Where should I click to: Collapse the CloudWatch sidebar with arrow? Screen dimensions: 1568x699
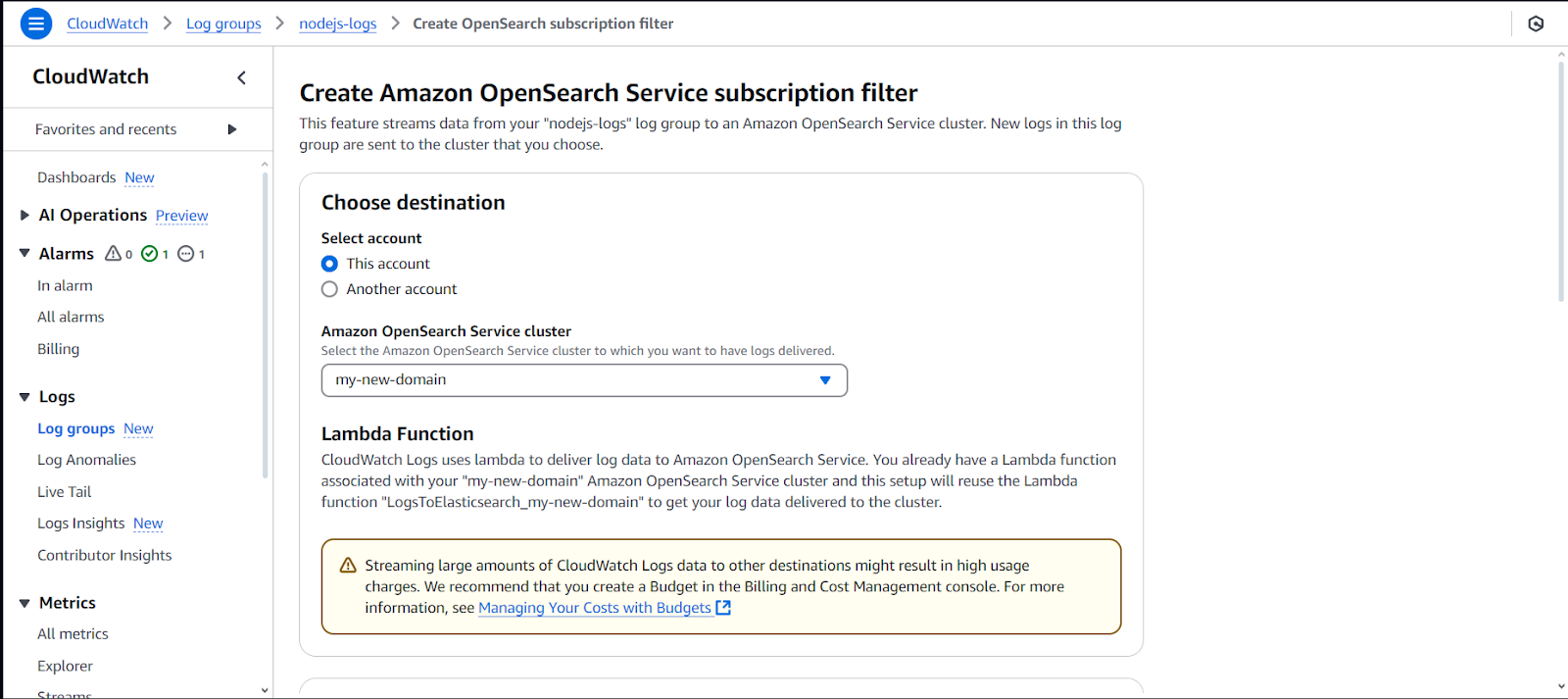[x=242, y=77]
